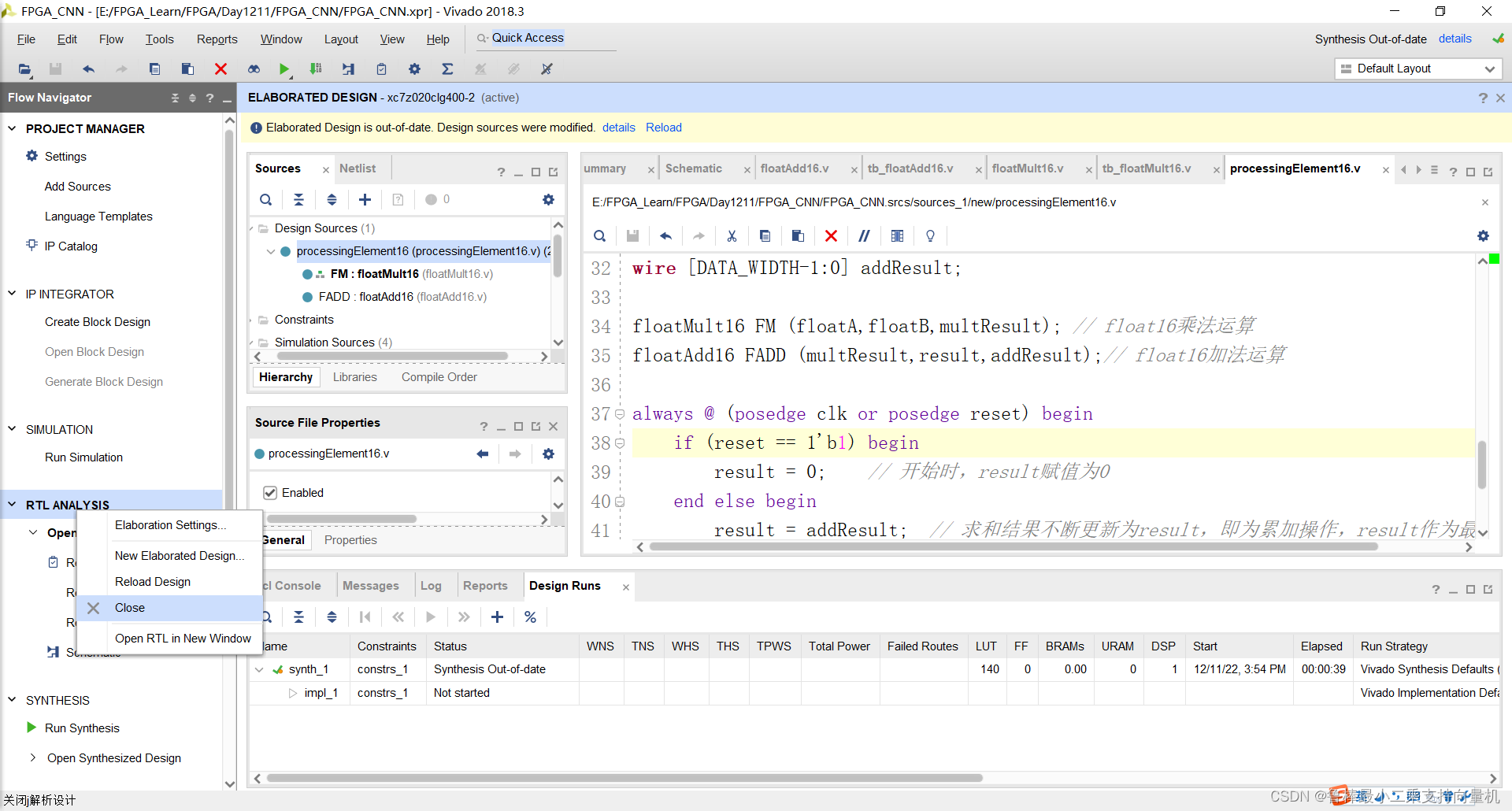Click the red Delete X in main toolbar
The height and width of the screenshot is (811, 1512).
[x=220, y=69]
